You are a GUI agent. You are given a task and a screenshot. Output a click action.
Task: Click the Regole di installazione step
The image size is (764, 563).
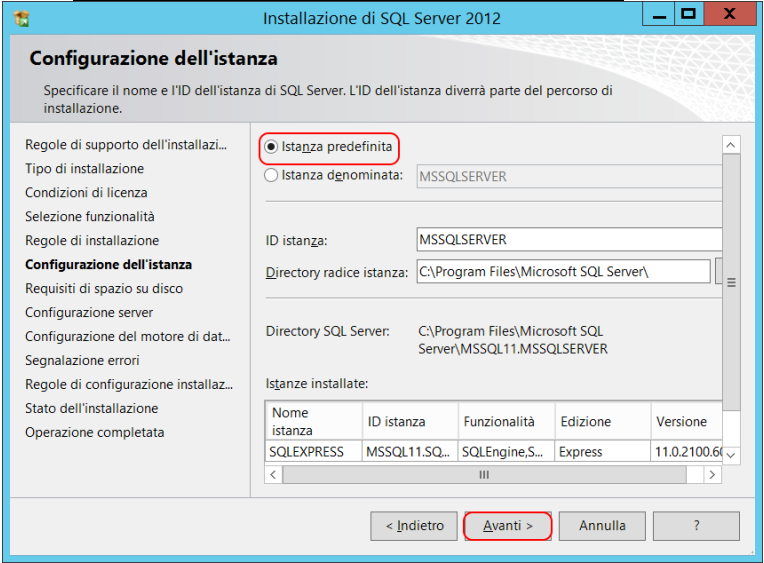(x=92, y=240)
